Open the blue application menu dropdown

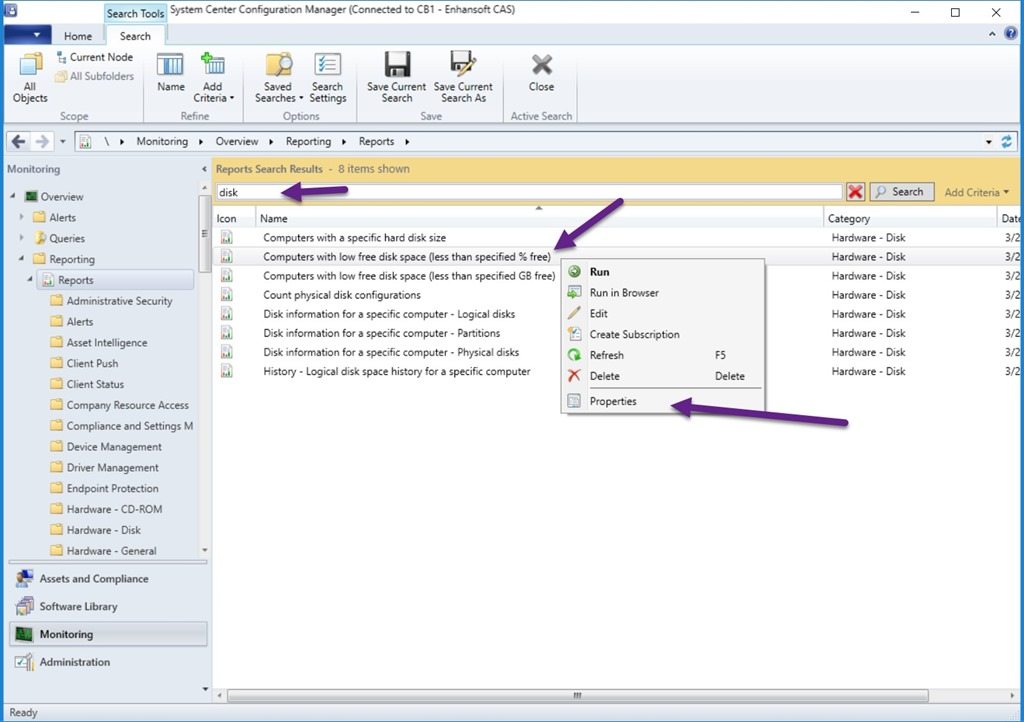pyautogui.click(x=27, y=35)
